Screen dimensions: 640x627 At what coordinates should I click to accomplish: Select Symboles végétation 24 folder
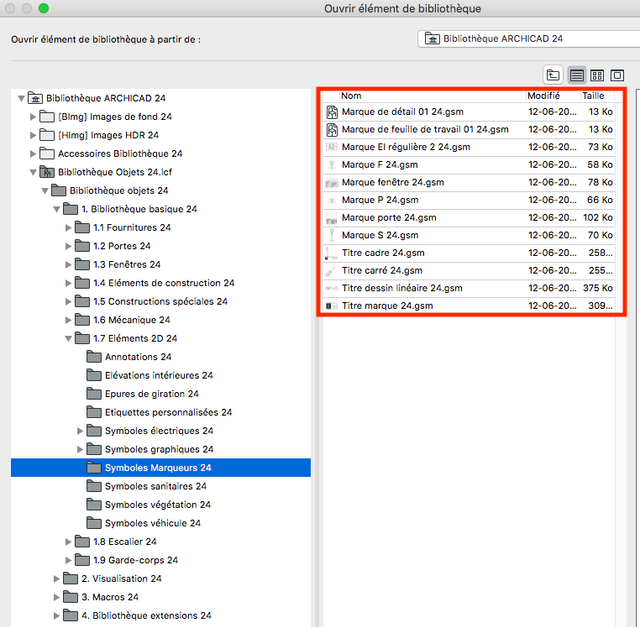158,505
